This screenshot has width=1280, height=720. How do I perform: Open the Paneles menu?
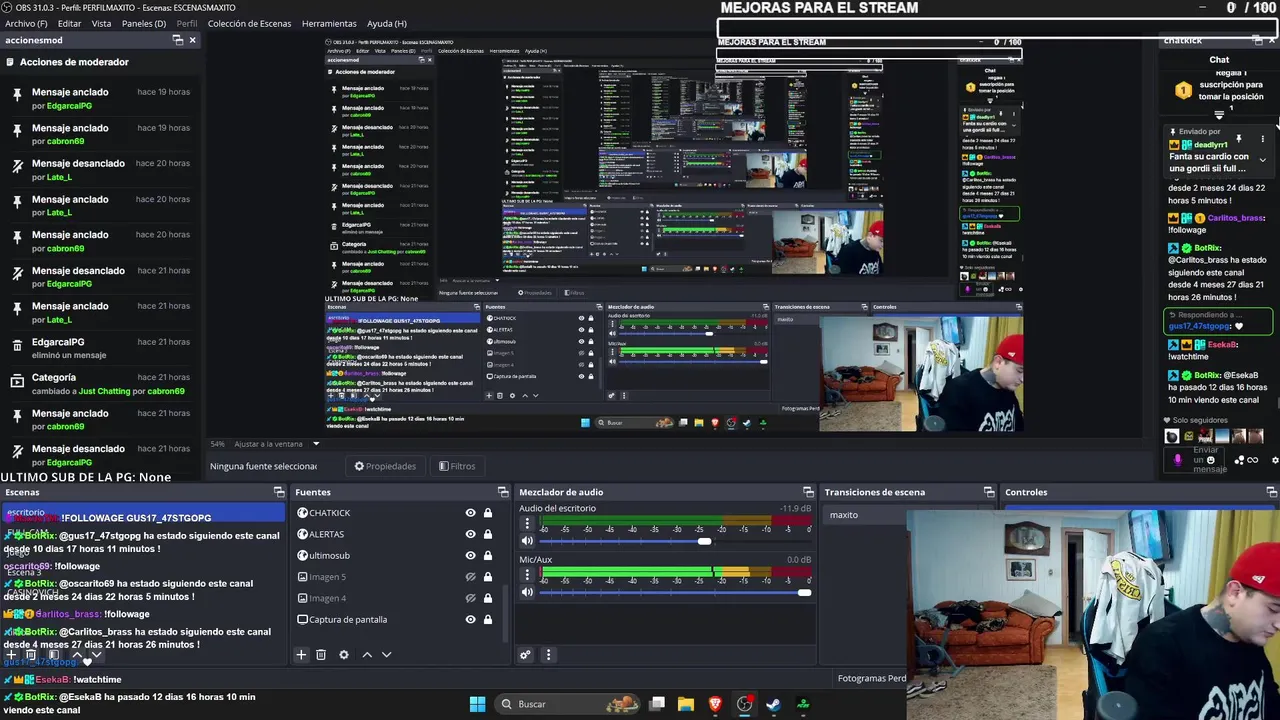[x=144, y=23]
